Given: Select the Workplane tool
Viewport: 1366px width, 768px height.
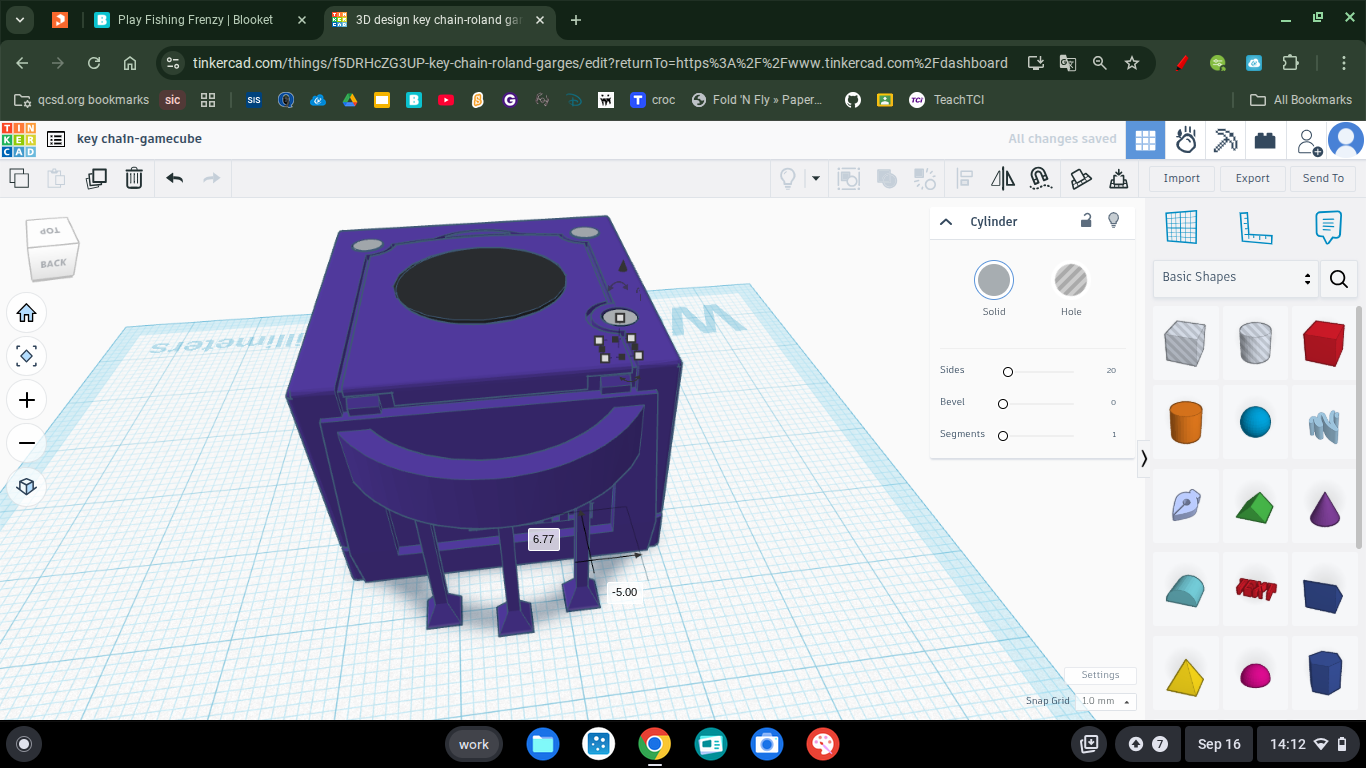Looking at the screenshot, I should click(x=1182, y=227).
